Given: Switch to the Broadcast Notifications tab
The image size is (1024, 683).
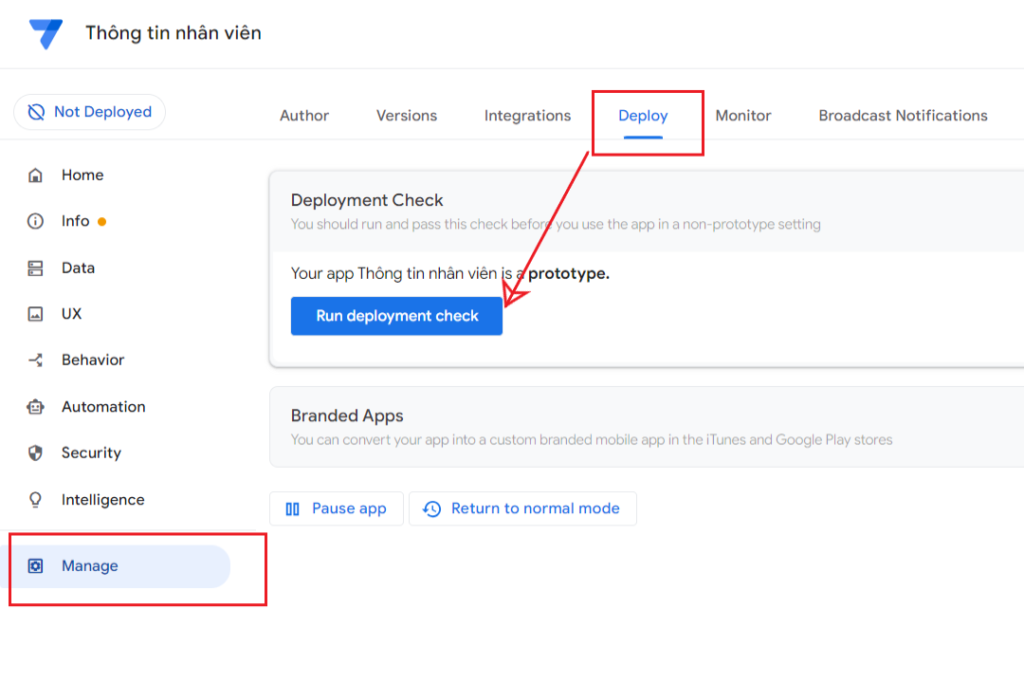Looking at the screenshot, I should (x=902, y=115).
